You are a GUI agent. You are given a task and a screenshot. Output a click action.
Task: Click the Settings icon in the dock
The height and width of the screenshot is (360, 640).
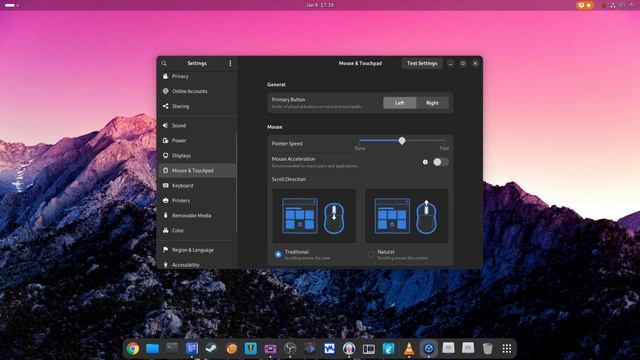click(x=429, y=349)
